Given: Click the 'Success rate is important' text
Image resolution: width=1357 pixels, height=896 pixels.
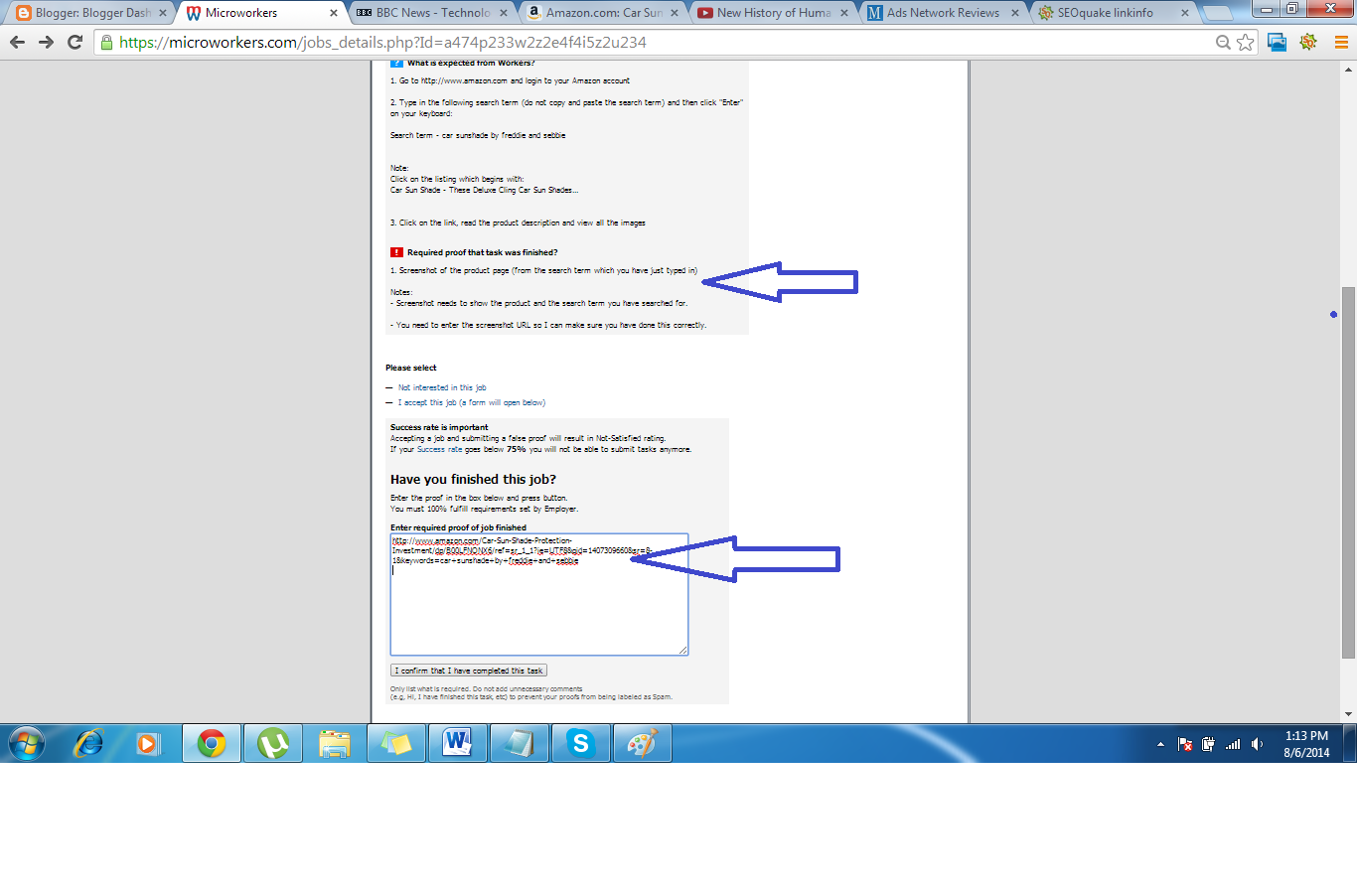Looking at the screenshot, I should 439,427.
